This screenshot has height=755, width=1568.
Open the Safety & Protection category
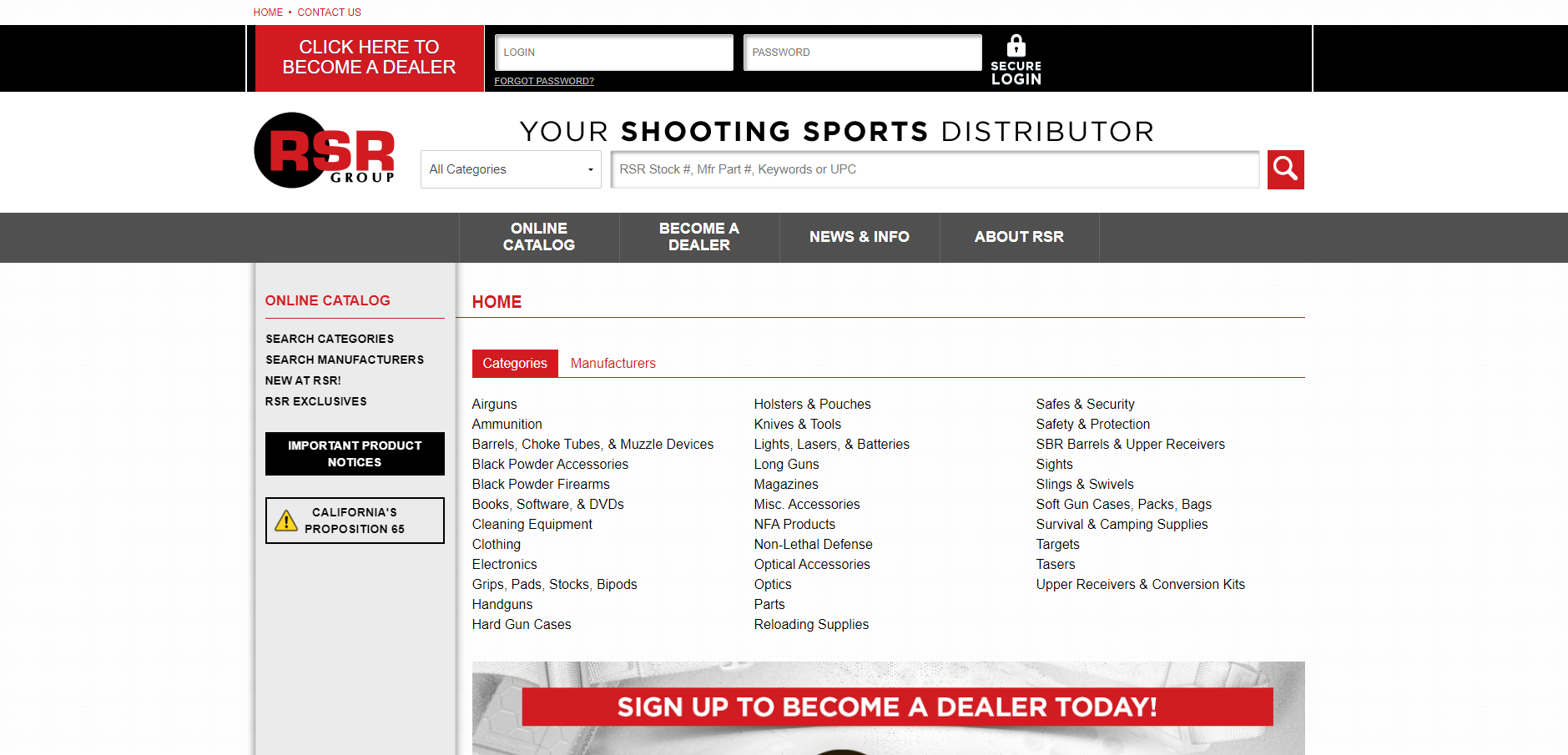(1093, 424)
